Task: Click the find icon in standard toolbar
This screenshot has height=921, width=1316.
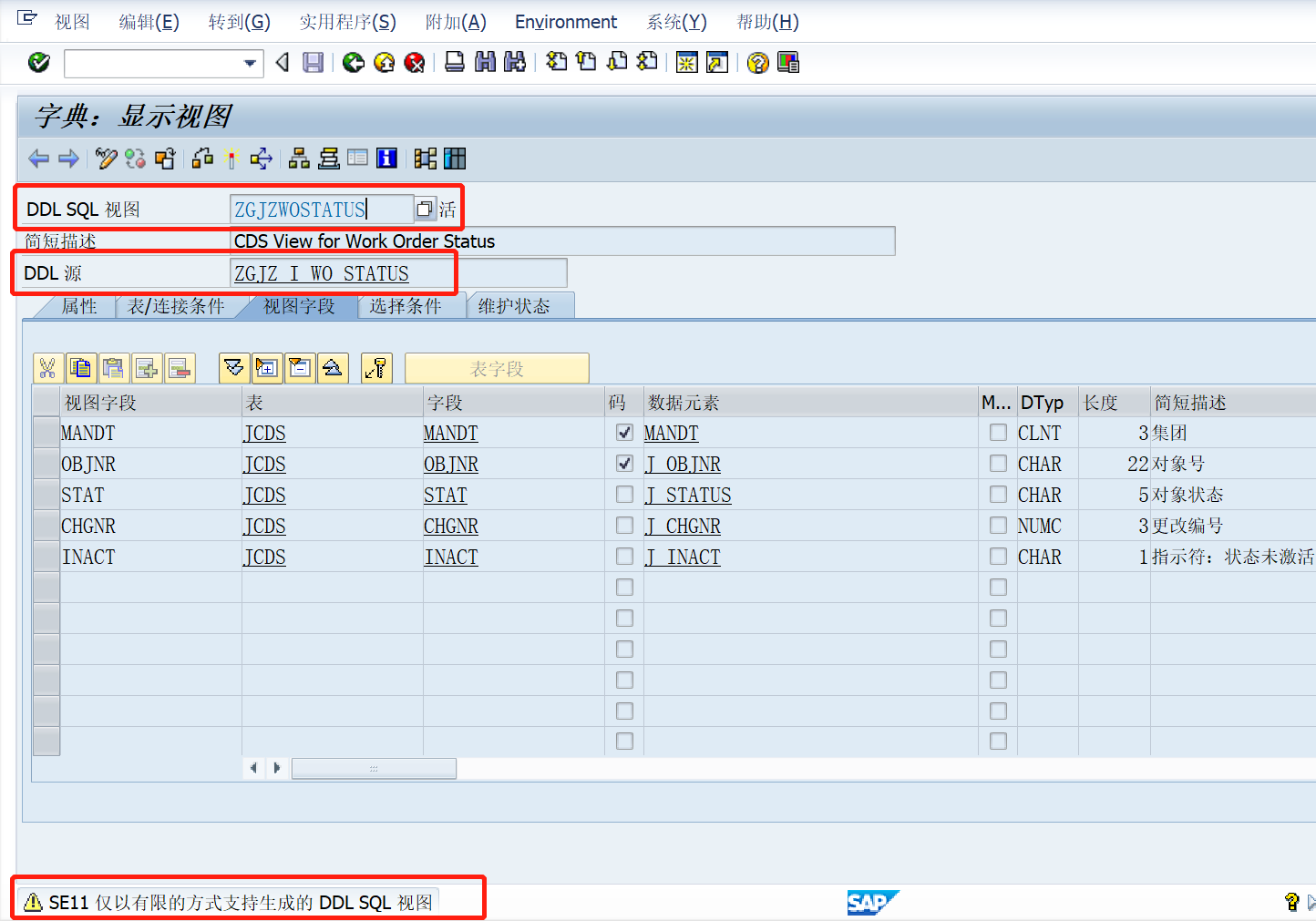Action: (x=486, y=62)
